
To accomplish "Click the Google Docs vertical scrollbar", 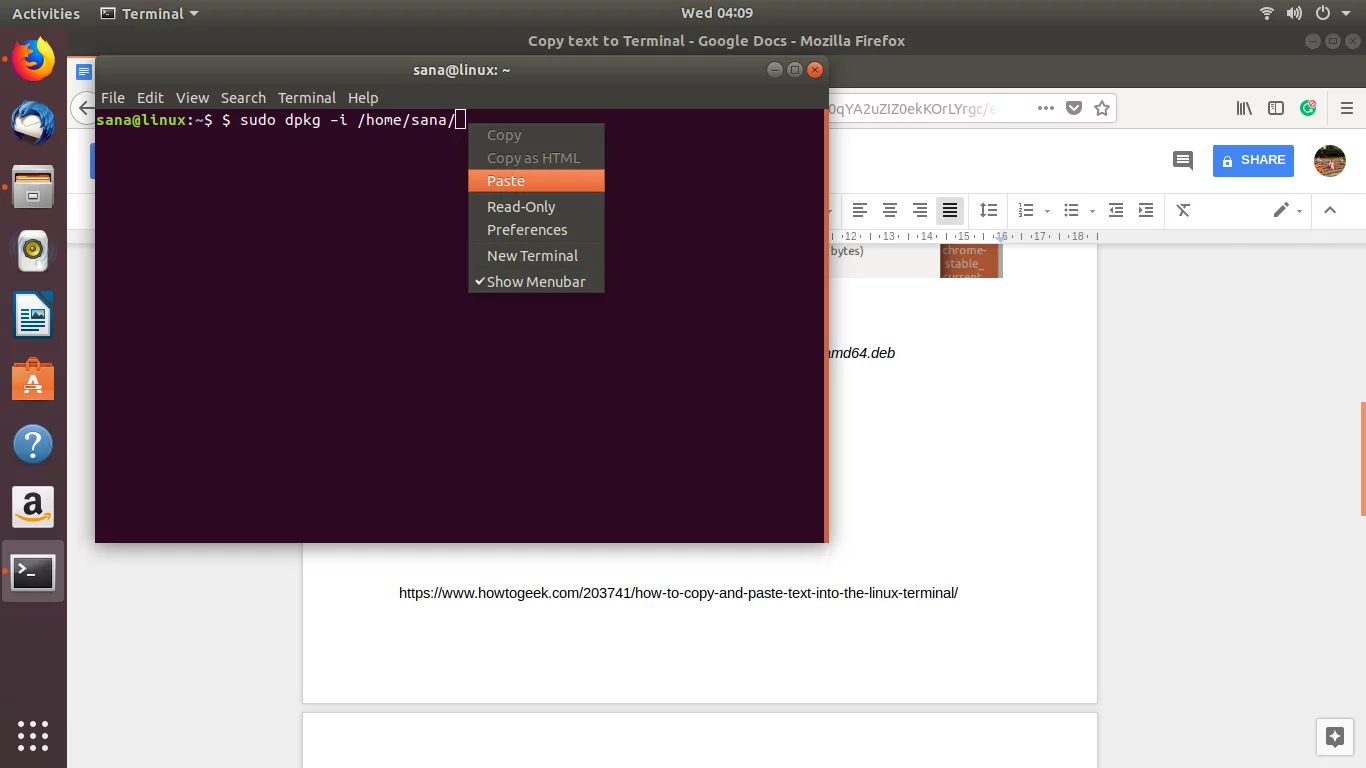I will pyautogui.click(x=1361, y=460).
